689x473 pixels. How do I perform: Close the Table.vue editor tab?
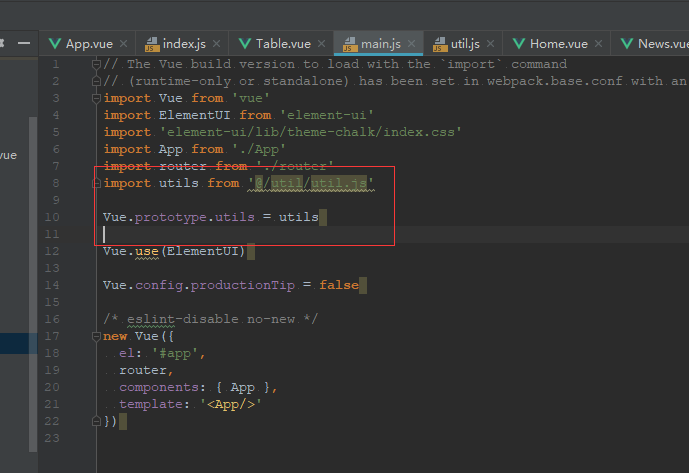click(x=321, y=44)
